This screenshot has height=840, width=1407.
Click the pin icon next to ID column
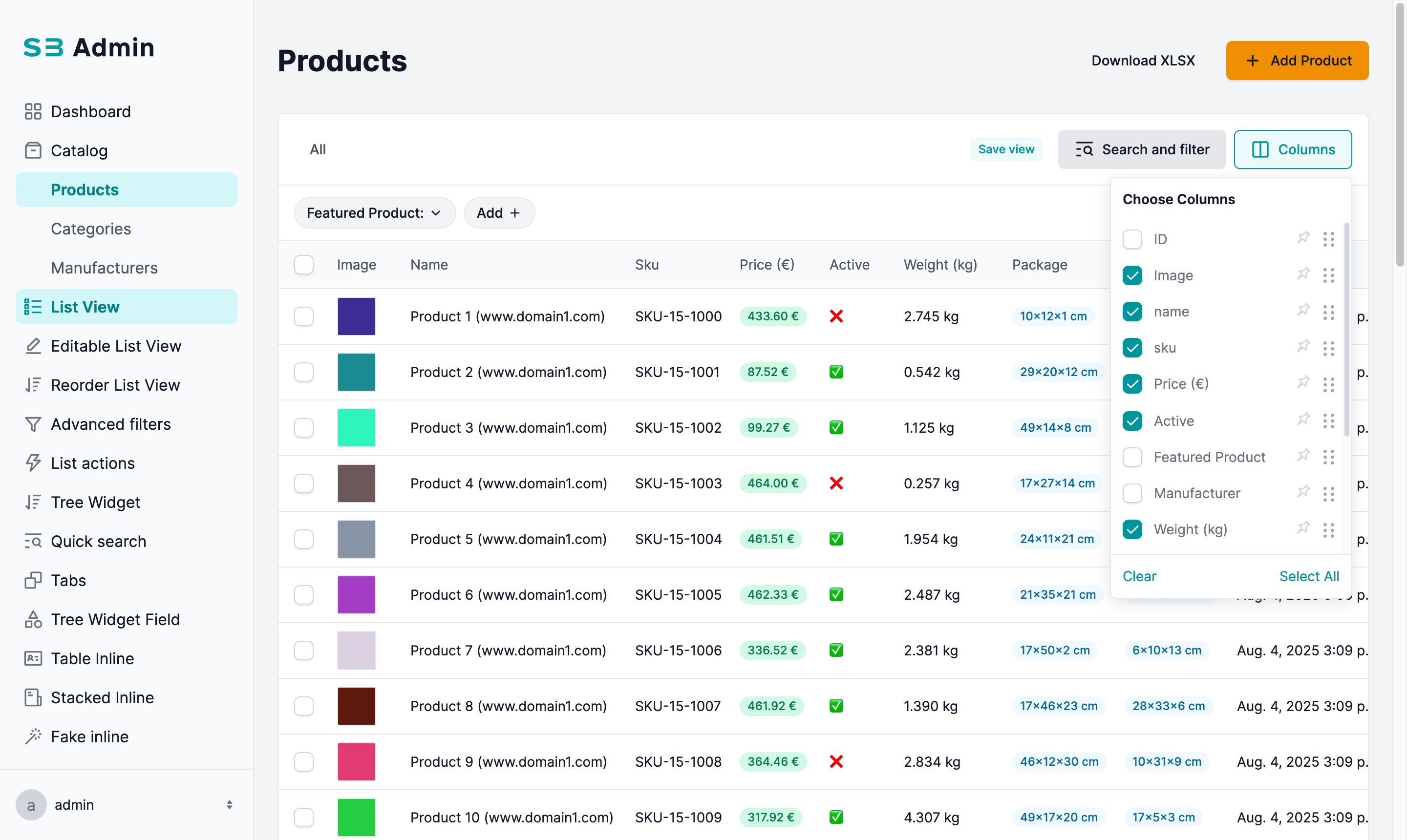click(x=1303, y=238)
